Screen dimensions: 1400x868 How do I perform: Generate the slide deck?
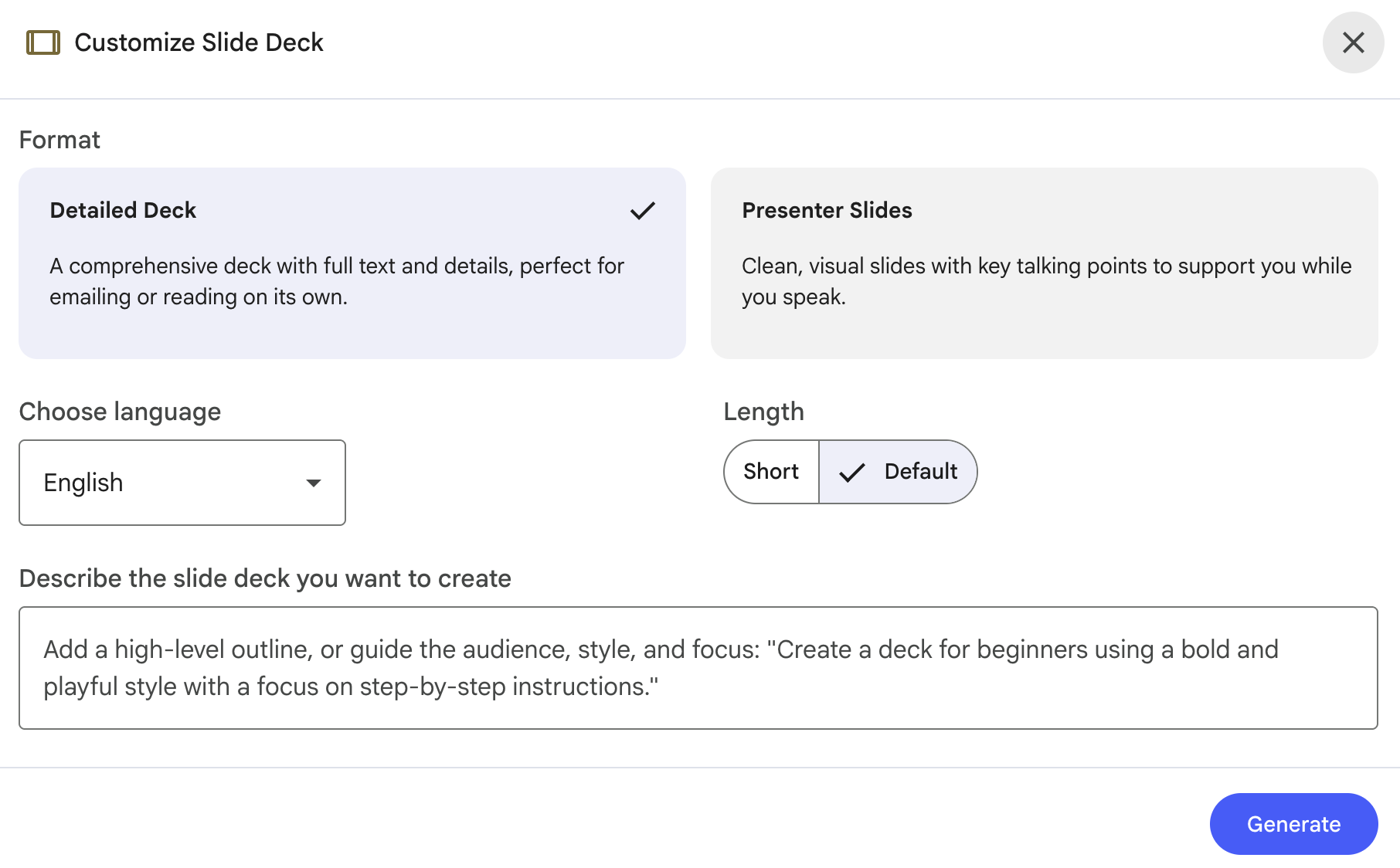(x=1293, y=824)
